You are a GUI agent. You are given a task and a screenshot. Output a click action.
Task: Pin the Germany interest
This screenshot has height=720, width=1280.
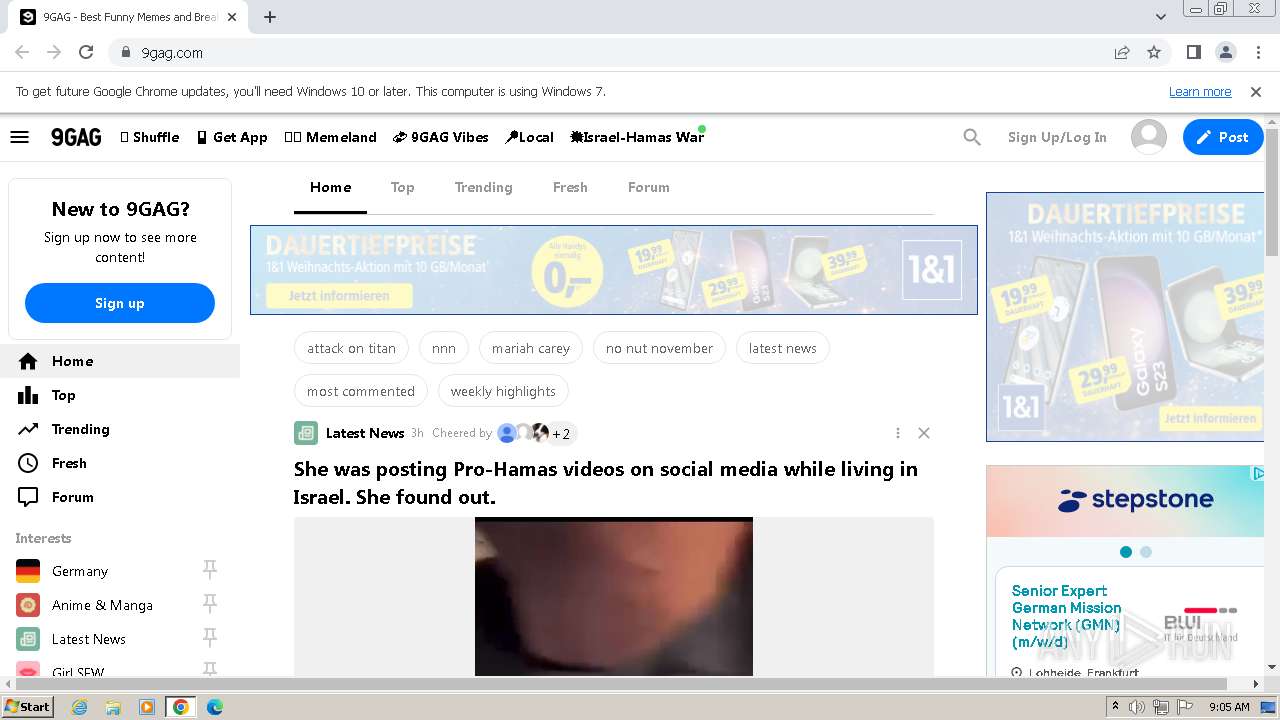point(210,570)
